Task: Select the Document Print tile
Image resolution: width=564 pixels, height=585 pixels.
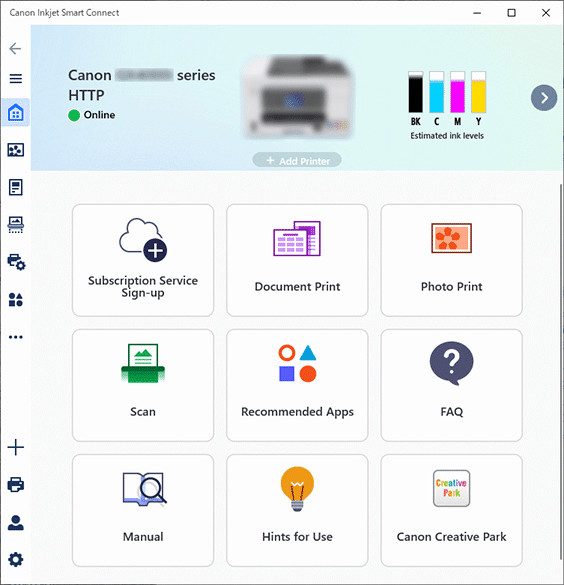Action: tap(297, 260)
